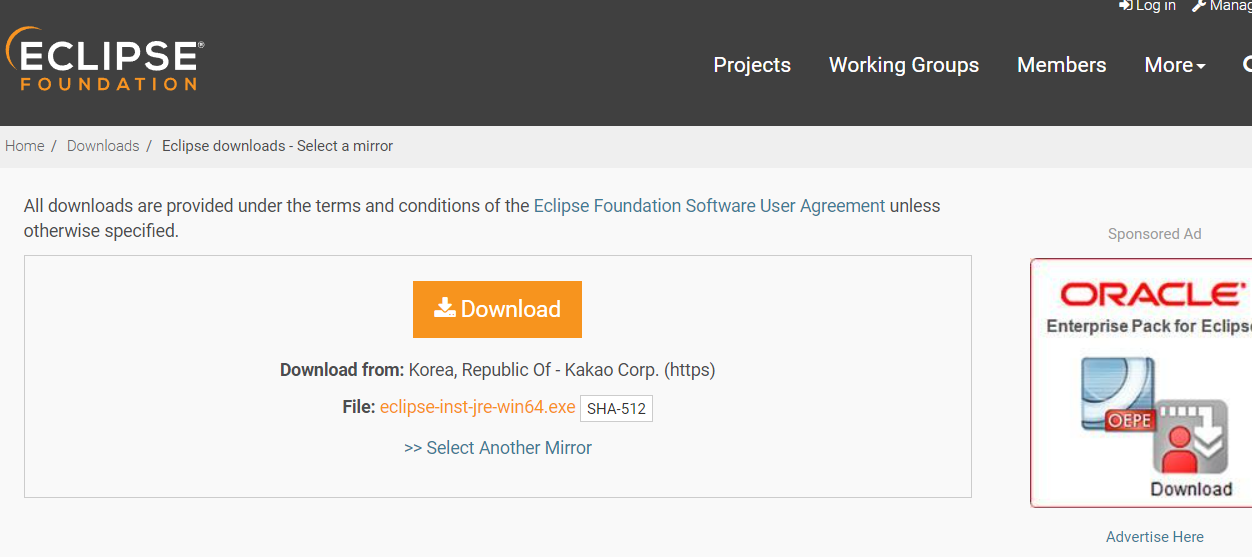Click the Download label in Oracle ad
Screen dimensions: 1252x557
click(1191, 489)
